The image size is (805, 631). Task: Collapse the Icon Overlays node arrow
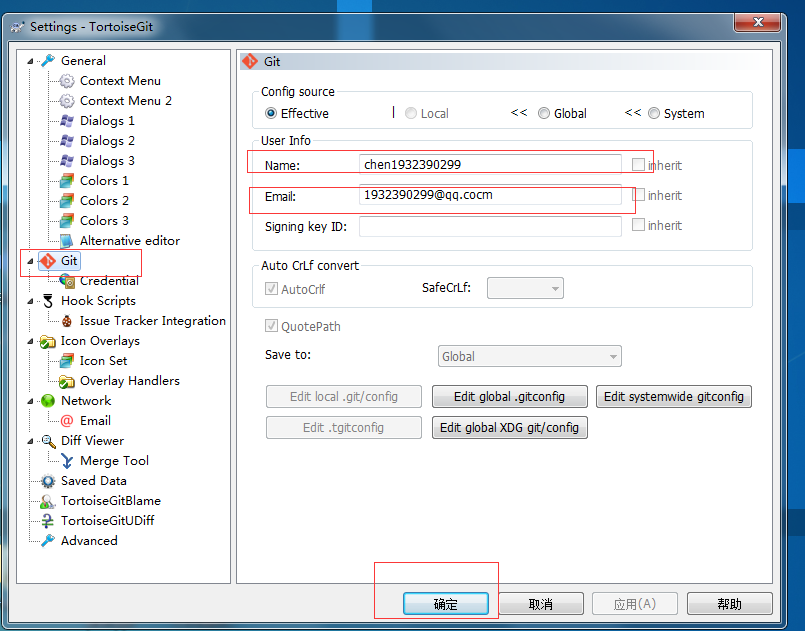click(30, 341)
